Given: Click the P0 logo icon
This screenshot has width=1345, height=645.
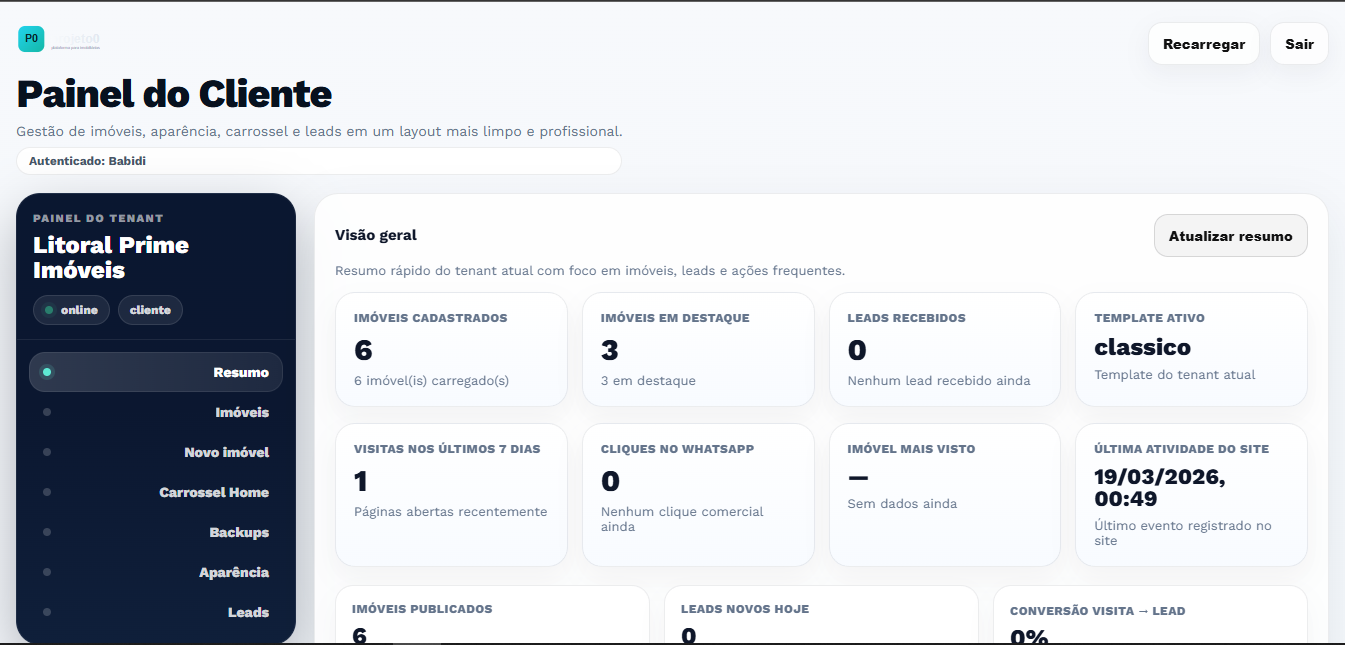Looking at the screenshot, I should (x=31, y=38).
